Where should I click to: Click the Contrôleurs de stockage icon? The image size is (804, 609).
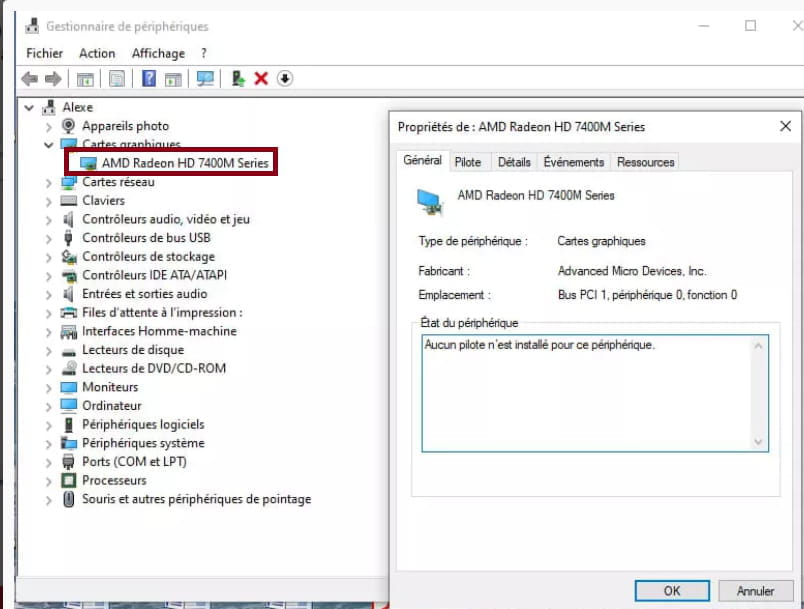(69, 256)
